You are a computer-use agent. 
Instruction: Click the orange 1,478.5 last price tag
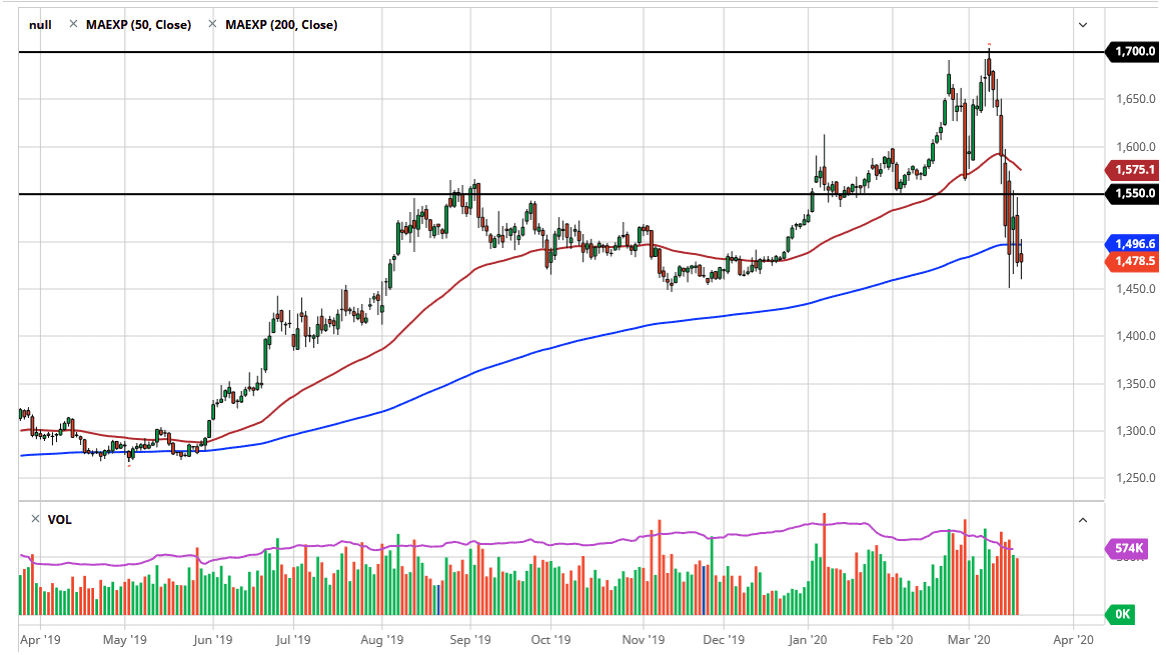click(1133, 261)
